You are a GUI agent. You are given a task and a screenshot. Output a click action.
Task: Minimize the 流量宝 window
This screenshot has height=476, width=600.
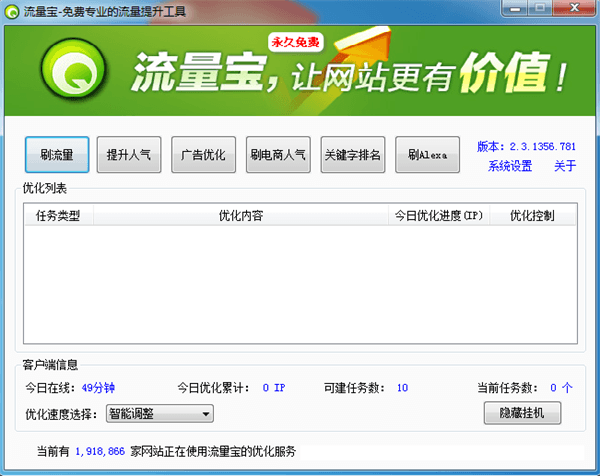tap(514, 8)
